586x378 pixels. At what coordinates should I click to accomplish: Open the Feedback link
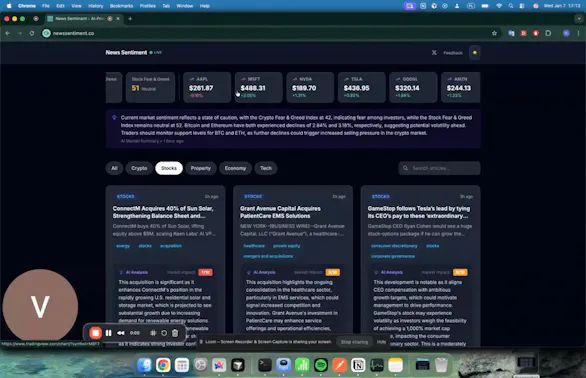point(453,53)
